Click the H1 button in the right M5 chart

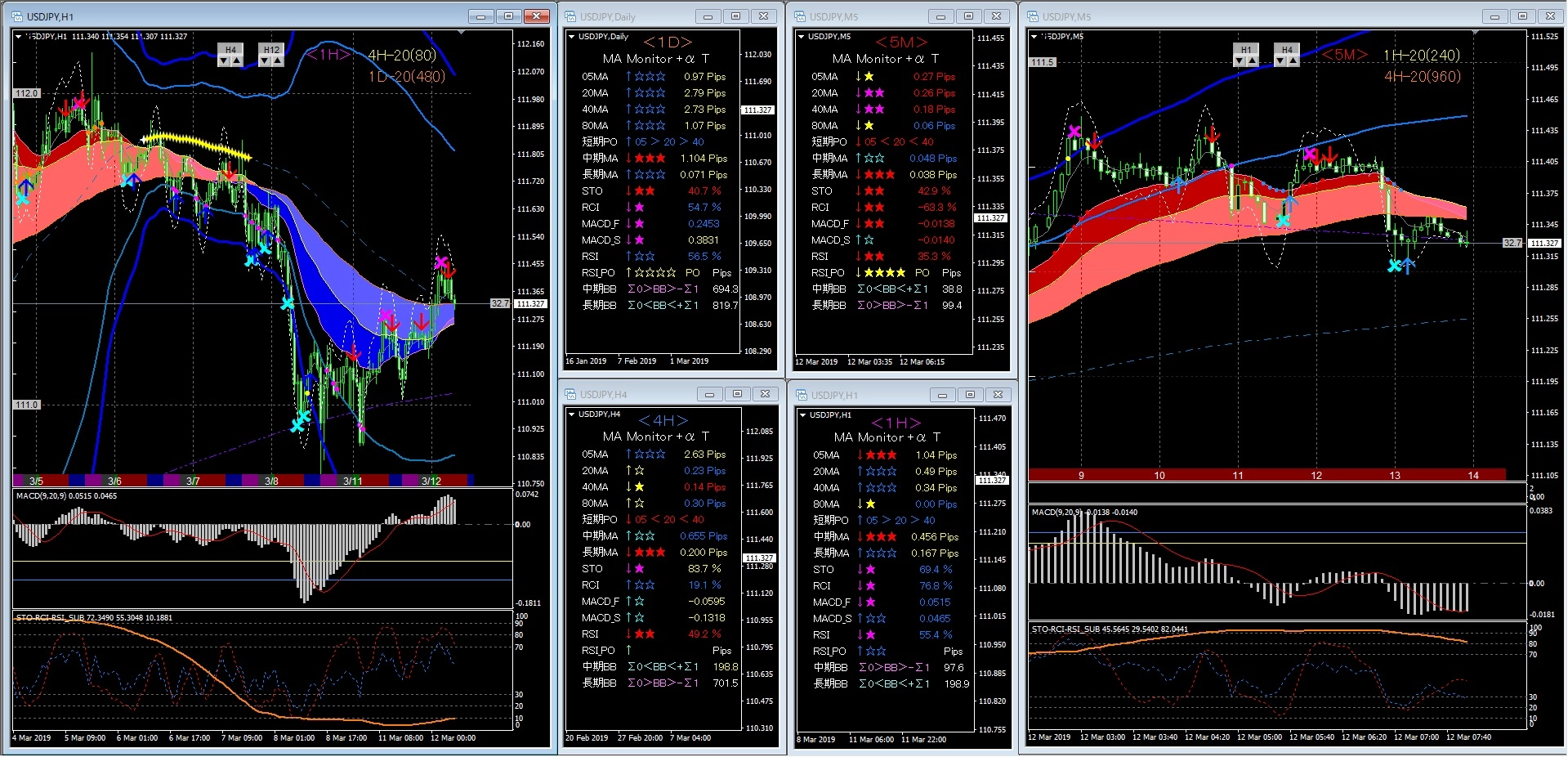[1246, 50]
